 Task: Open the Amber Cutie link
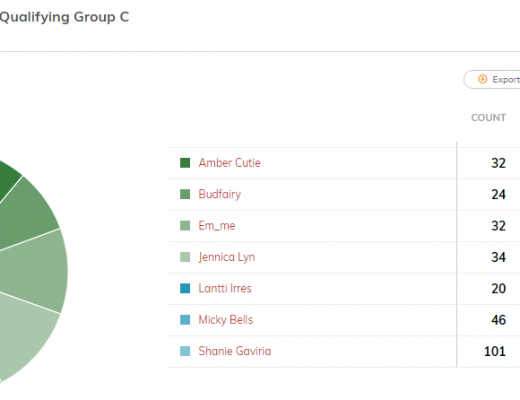pos(229,163)
